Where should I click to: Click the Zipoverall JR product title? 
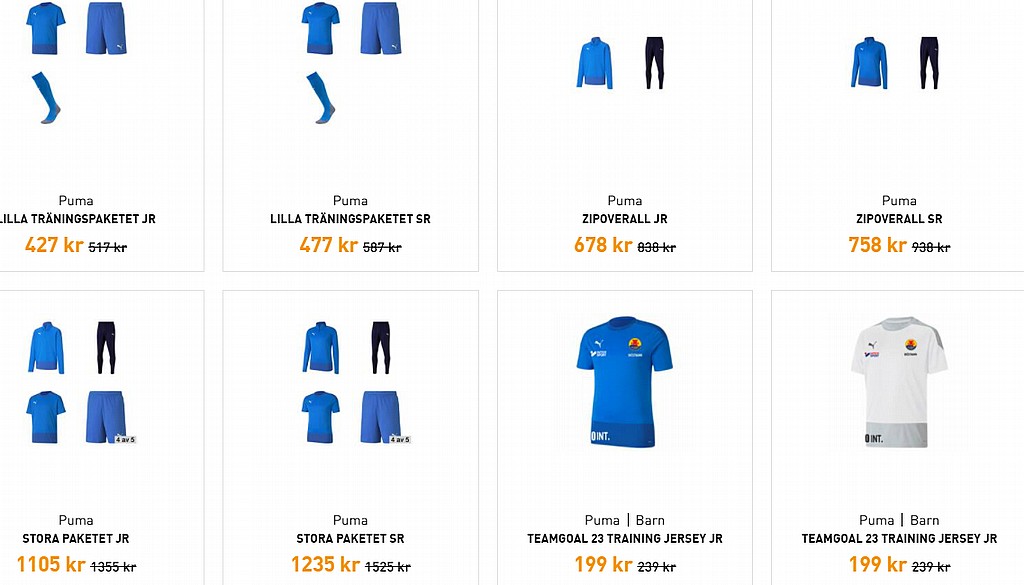(x=624, y=219)
